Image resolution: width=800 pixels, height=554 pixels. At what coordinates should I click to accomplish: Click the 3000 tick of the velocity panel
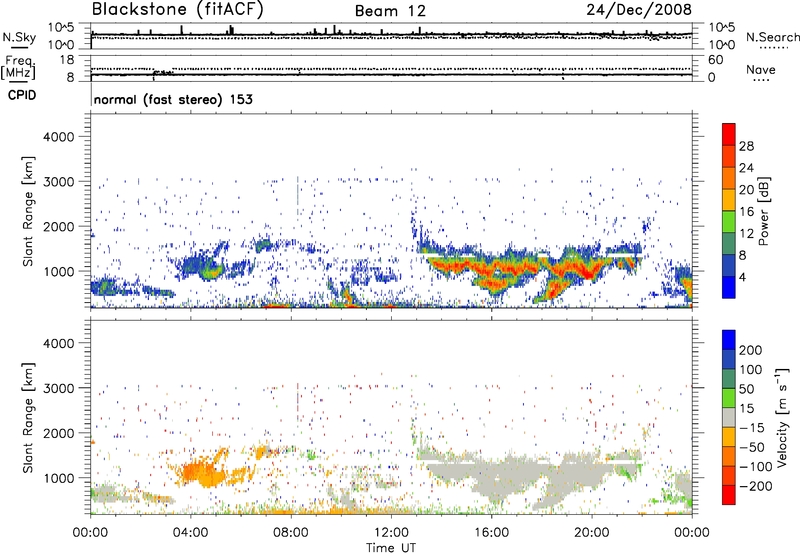pos(59,388)
